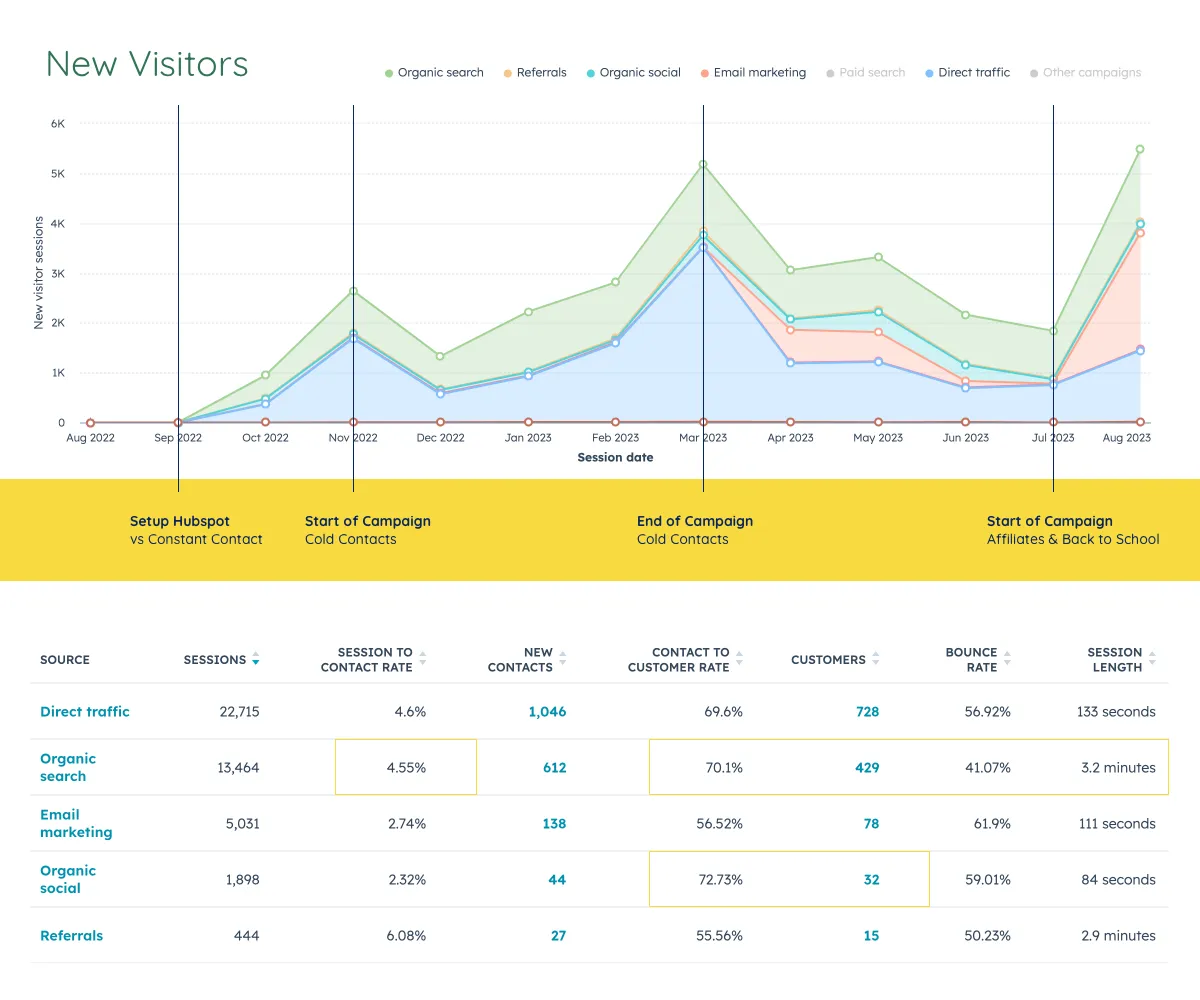
Task: Click the Dec 2022 axis label
Action: pos(440,438)
